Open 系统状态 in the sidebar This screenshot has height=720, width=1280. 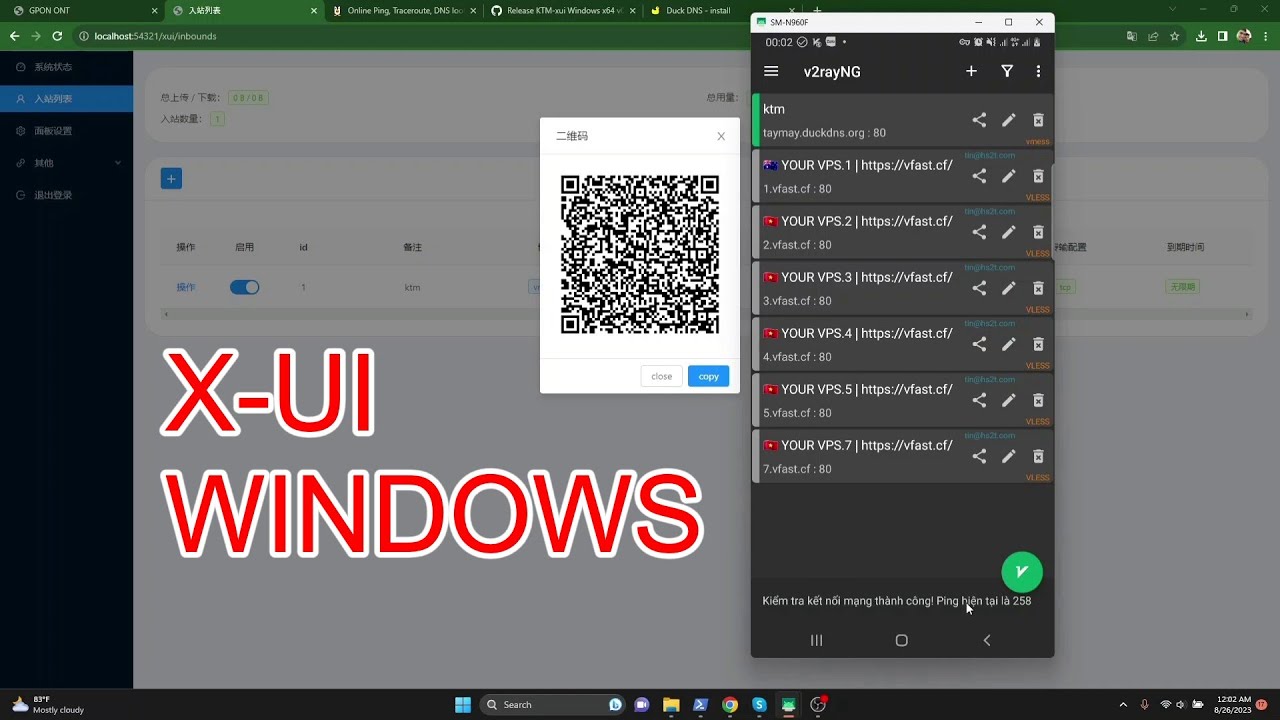click(66, 67)
